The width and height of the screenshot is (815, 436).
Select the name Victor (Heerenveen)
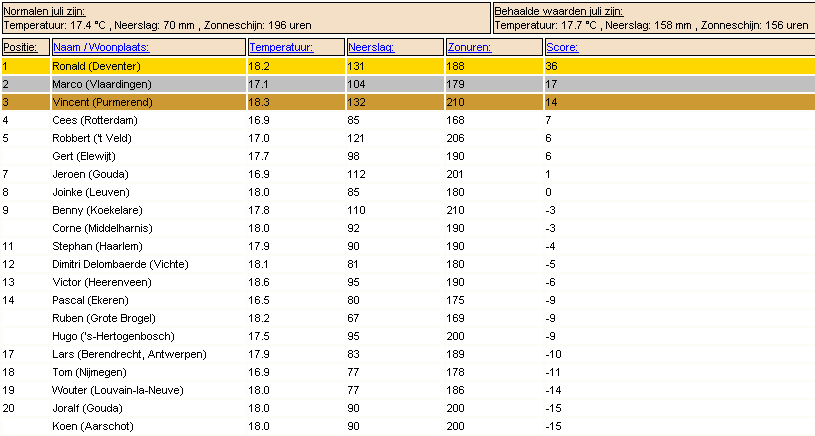[x=102, y=282]
